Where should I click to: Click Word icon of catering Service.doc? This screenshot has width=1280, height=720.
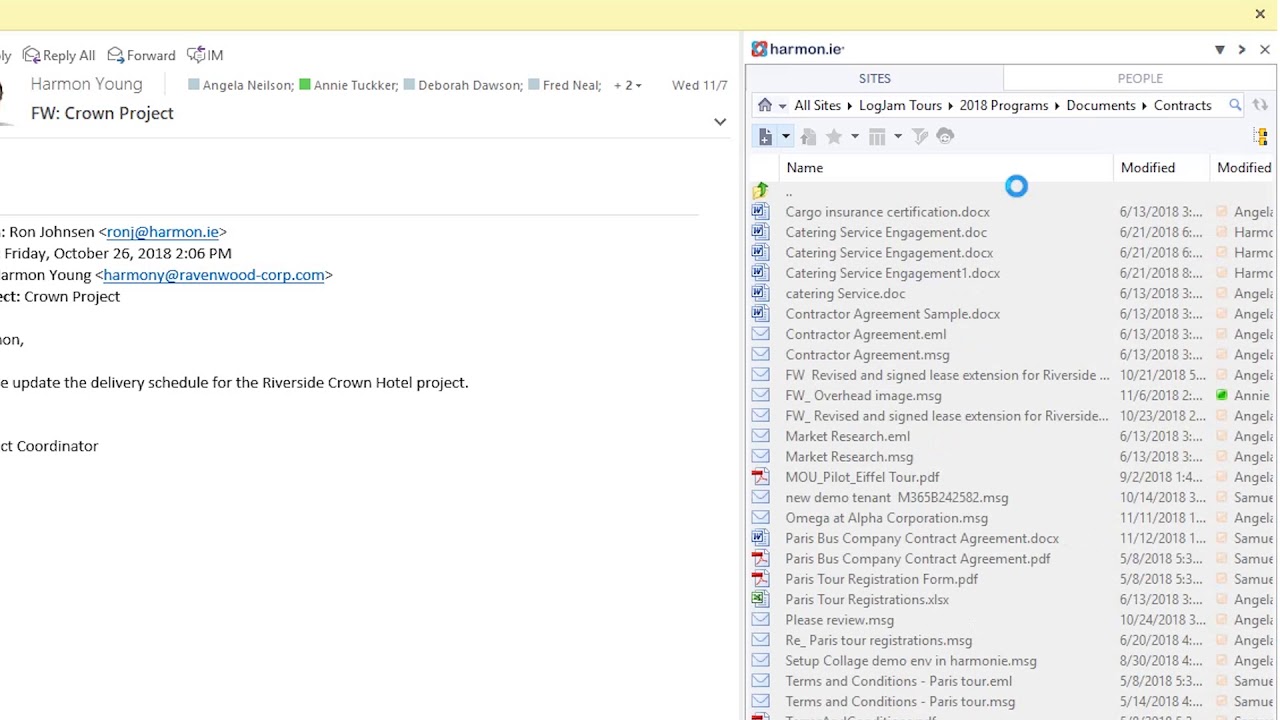point(761,293)
